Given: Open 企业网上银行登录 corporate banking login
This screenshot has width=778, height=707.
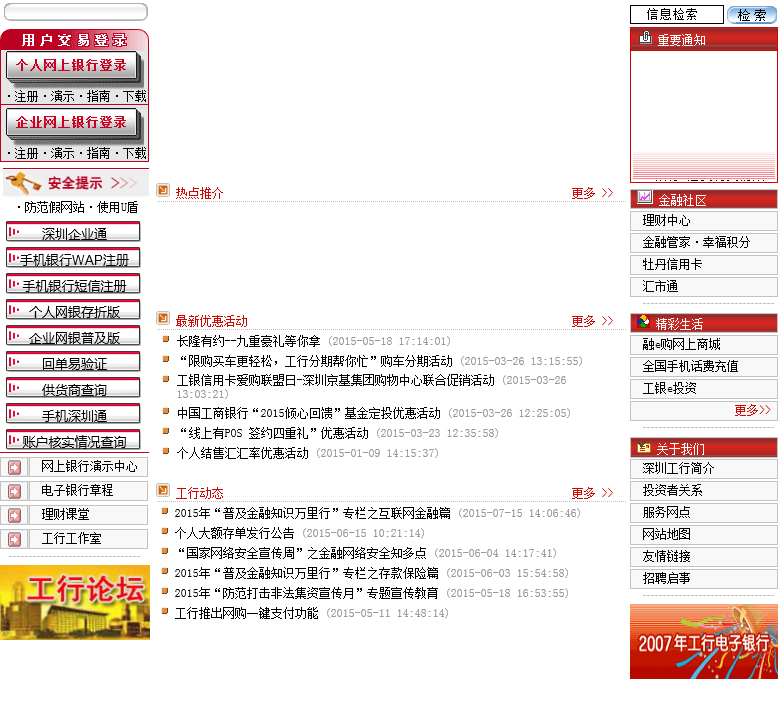Looking at the screenshot, I should pyautogui.click(x=71, y=123).
